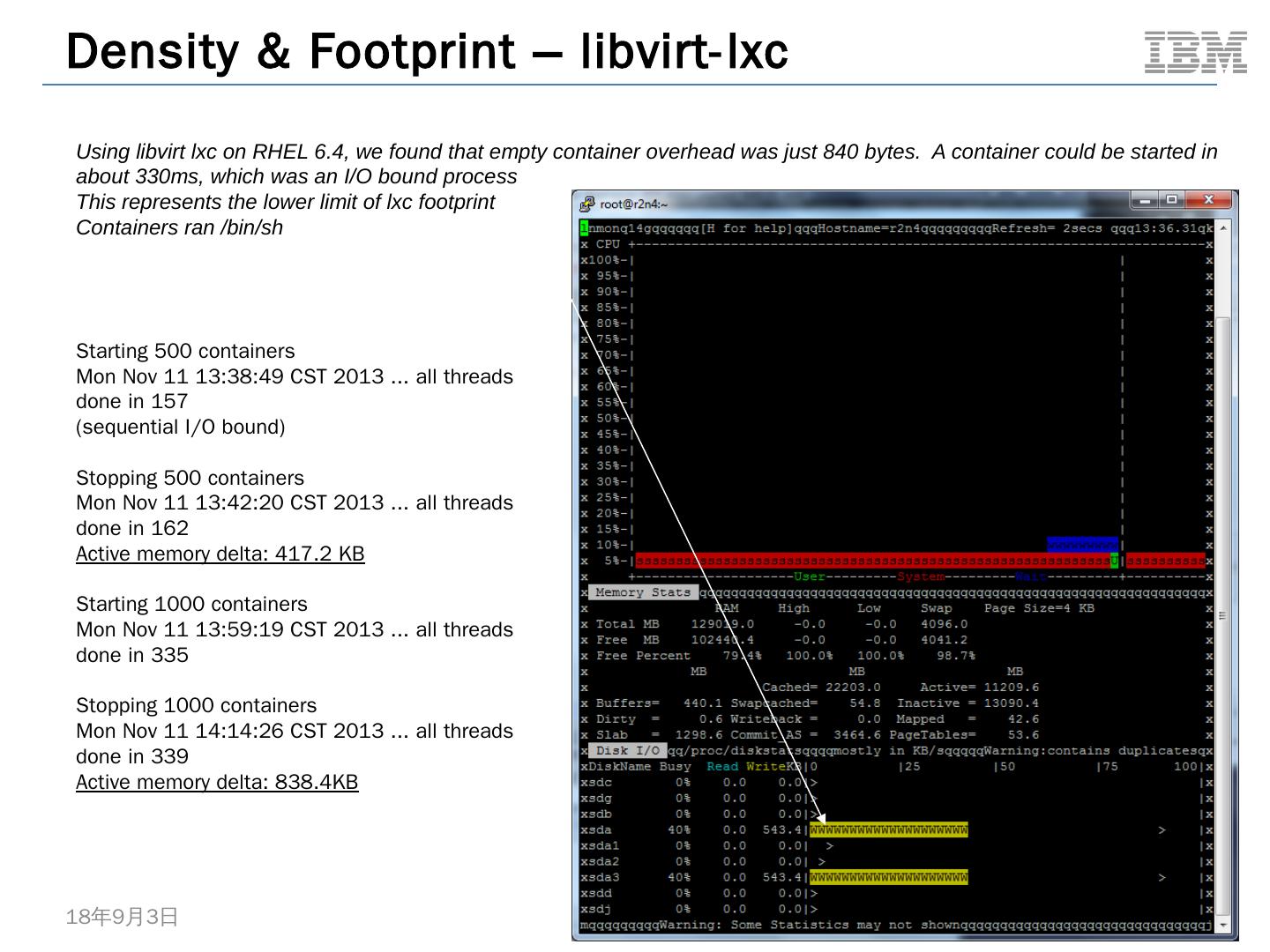Click 'Inactive = 13090.4' value
This screenshot has width=1270, height=952.
tap(968, 703)
